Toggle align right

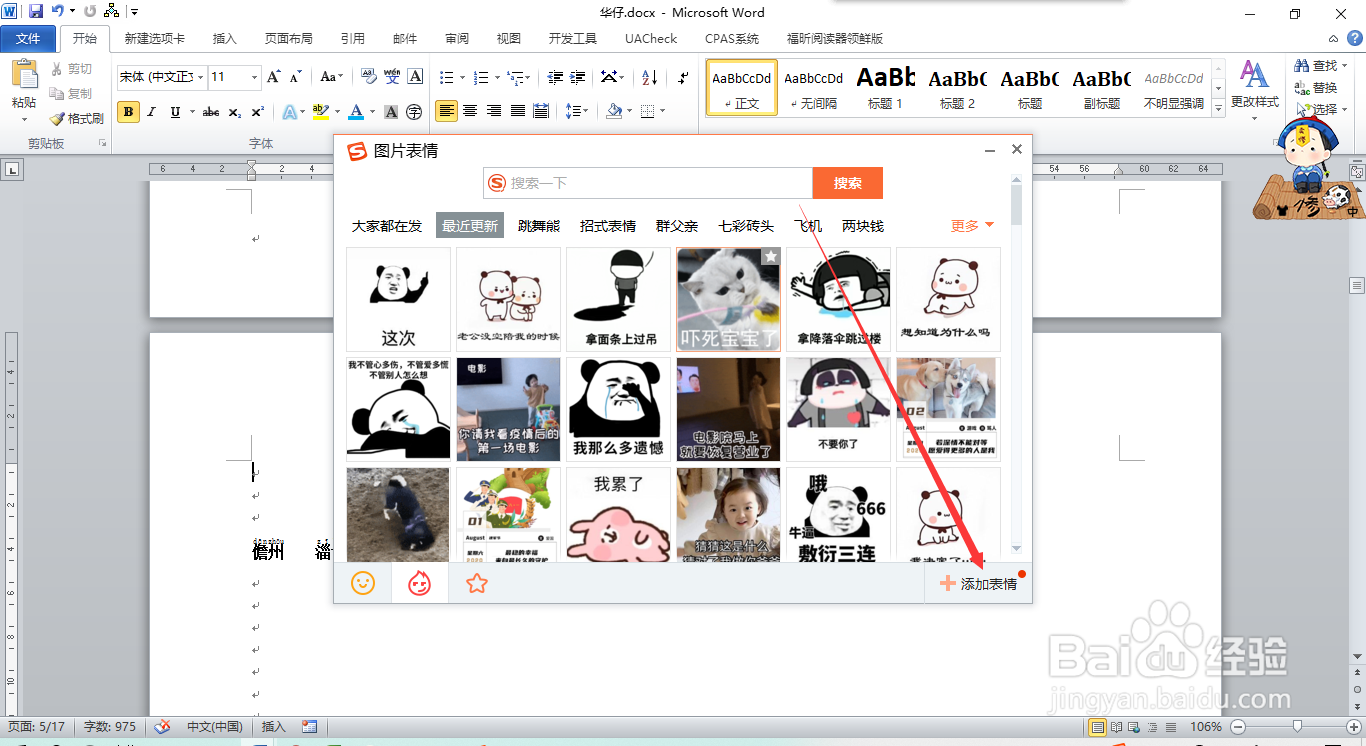pos(494,111)
